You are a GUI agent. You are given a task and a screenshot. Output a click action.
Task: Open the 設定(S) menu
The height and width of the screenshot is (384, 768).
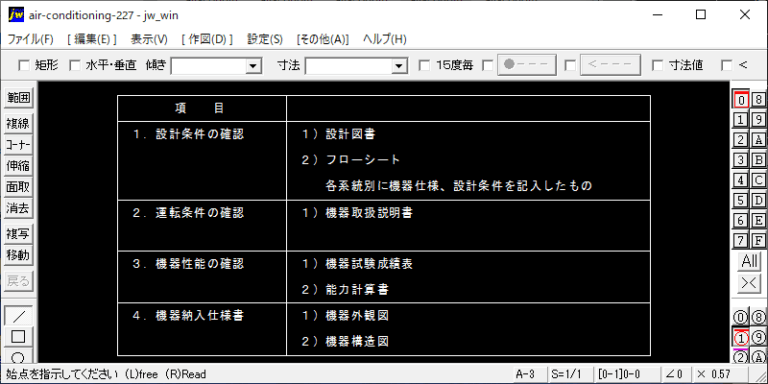click(265, 40)
